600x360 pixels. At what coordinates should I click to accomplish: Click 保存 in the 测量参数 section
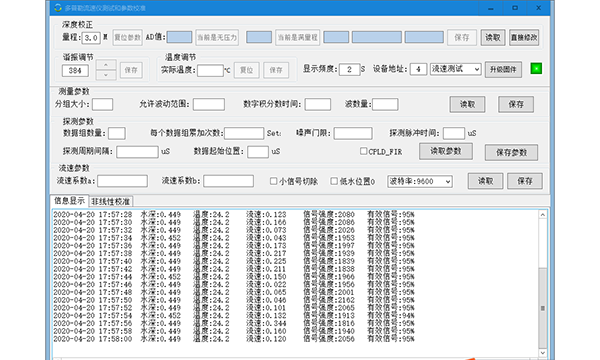(x=516, y=104)
